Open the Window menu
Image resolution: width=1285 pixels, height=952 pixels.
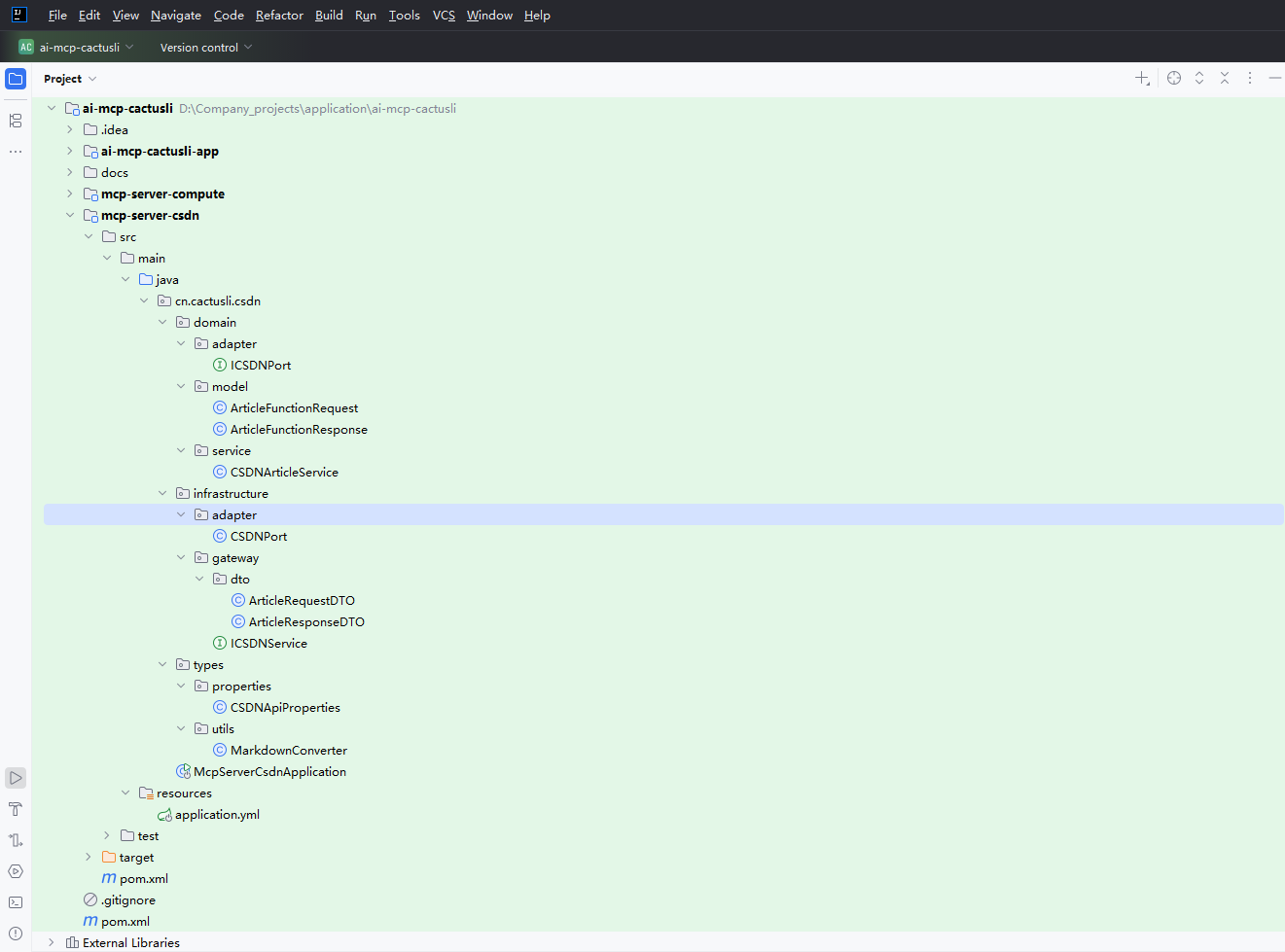coord(489,15)
